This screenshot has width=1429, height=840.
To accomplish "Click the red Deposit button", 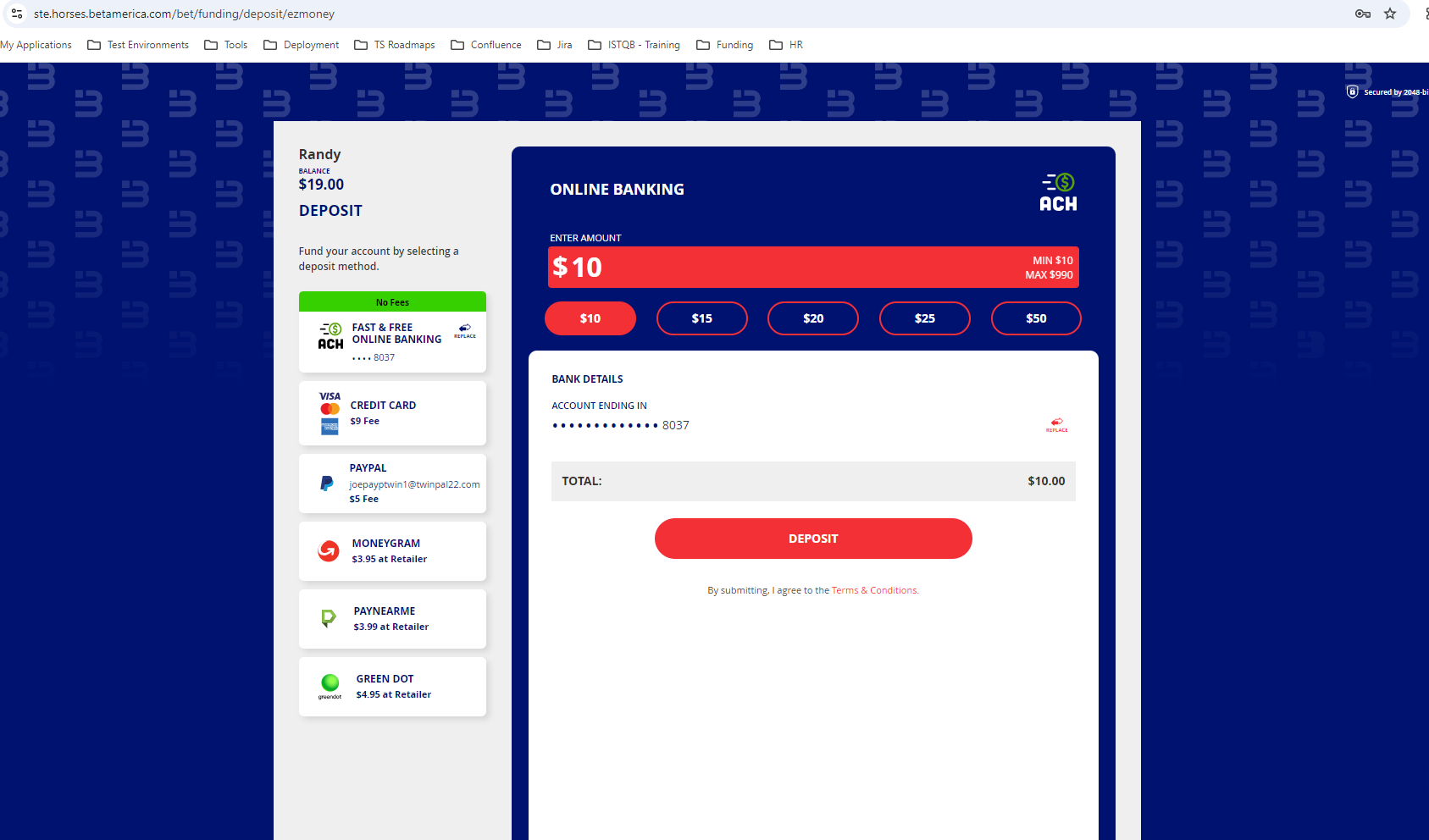I will [x=813, y=539].
